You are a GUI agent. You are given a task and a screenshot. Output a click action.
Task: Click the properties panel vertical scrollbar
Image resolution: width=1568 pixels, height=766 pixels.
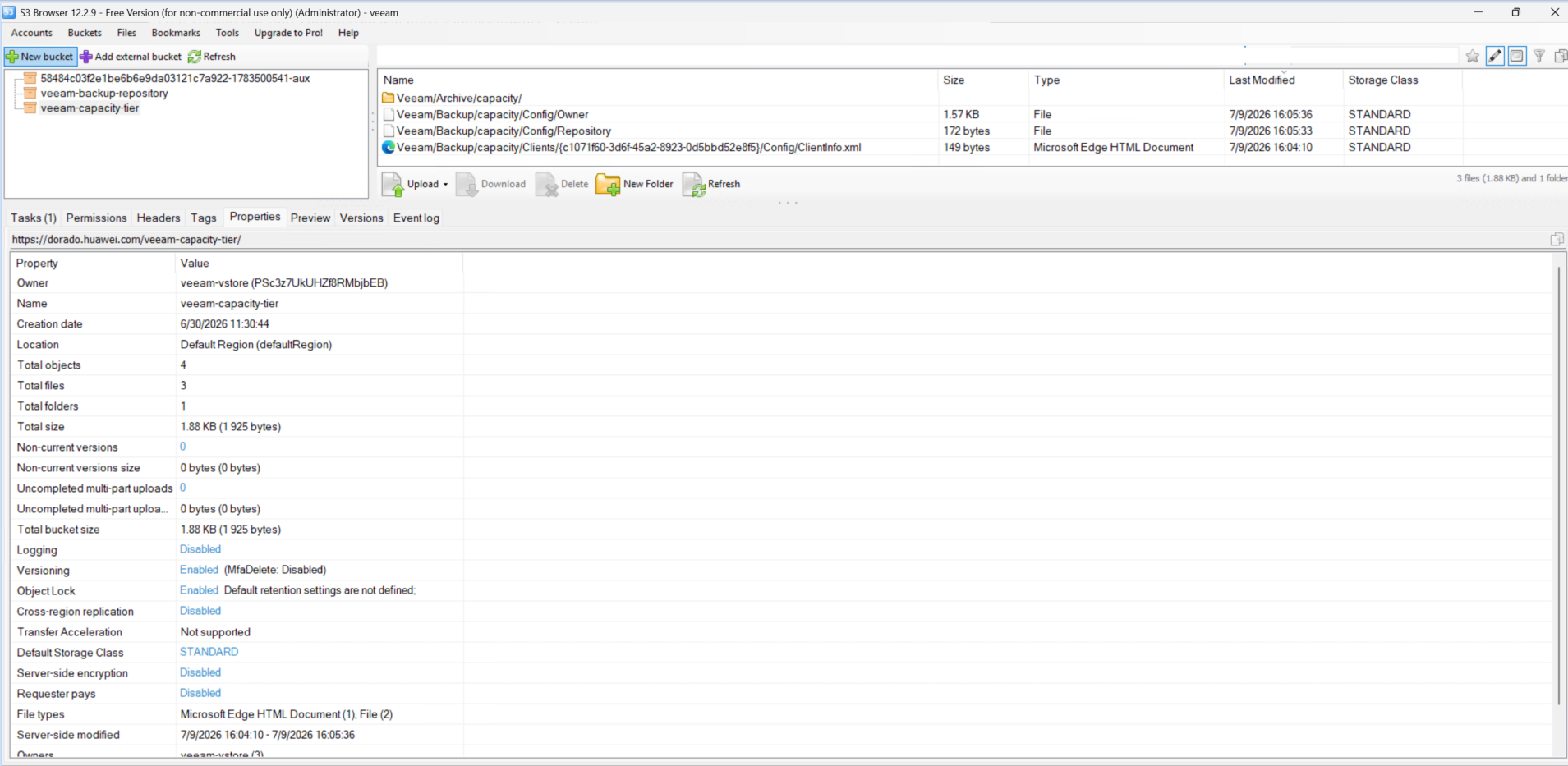coord(1558,484)
